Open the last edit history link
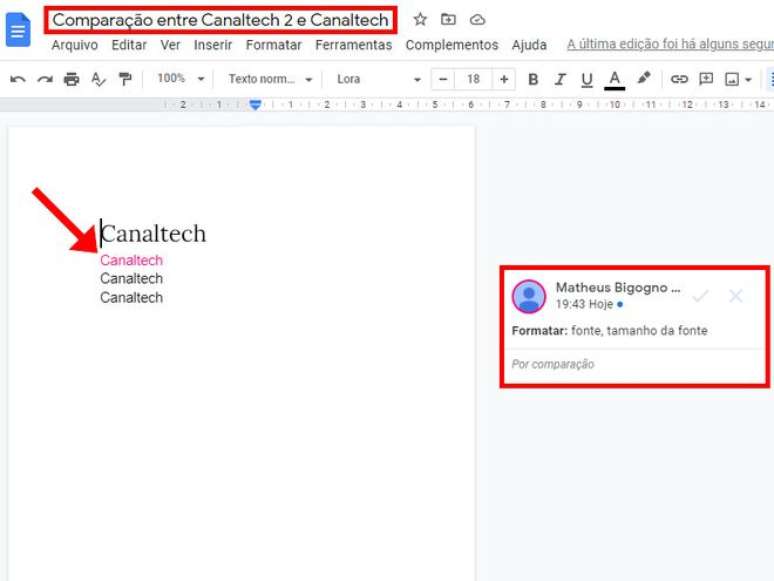Screen dimensions: 774x581 pos(670,44)
